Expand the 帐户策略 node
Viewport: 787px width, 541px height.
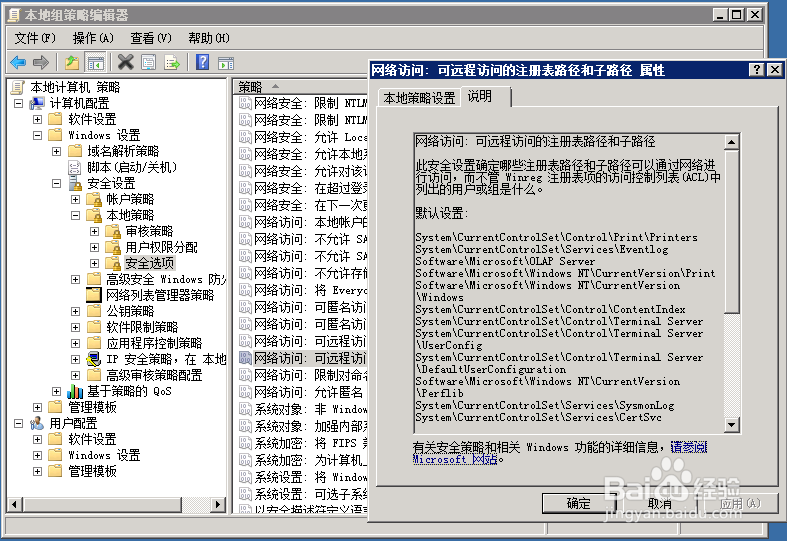click(x=76, y=200)
